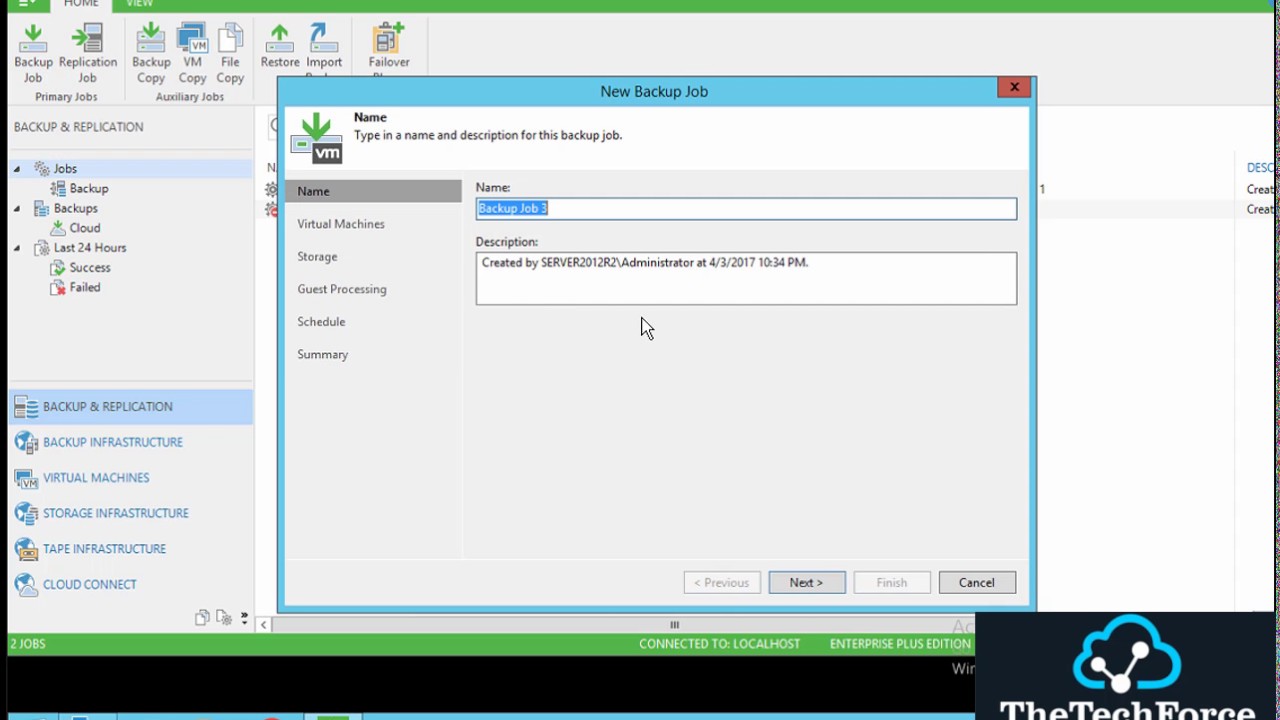1280x720 pixels.
Task: Click the Cancel button
Action: pos(977,583)
